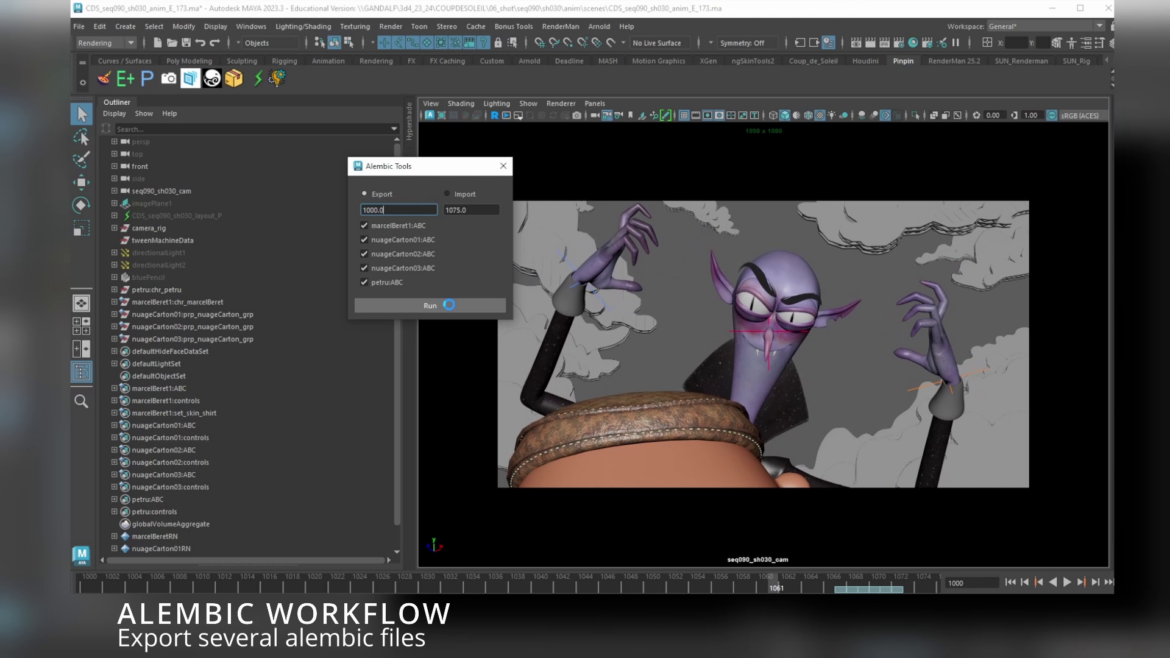Switch to the Animation shelf tab

(328, 61)
